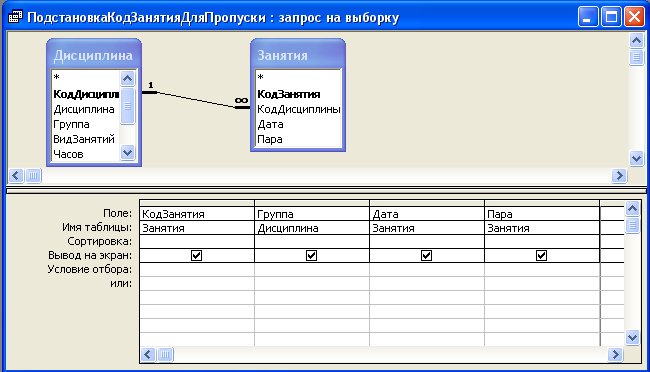Click sort cell in Группа column

pos(312,241)
